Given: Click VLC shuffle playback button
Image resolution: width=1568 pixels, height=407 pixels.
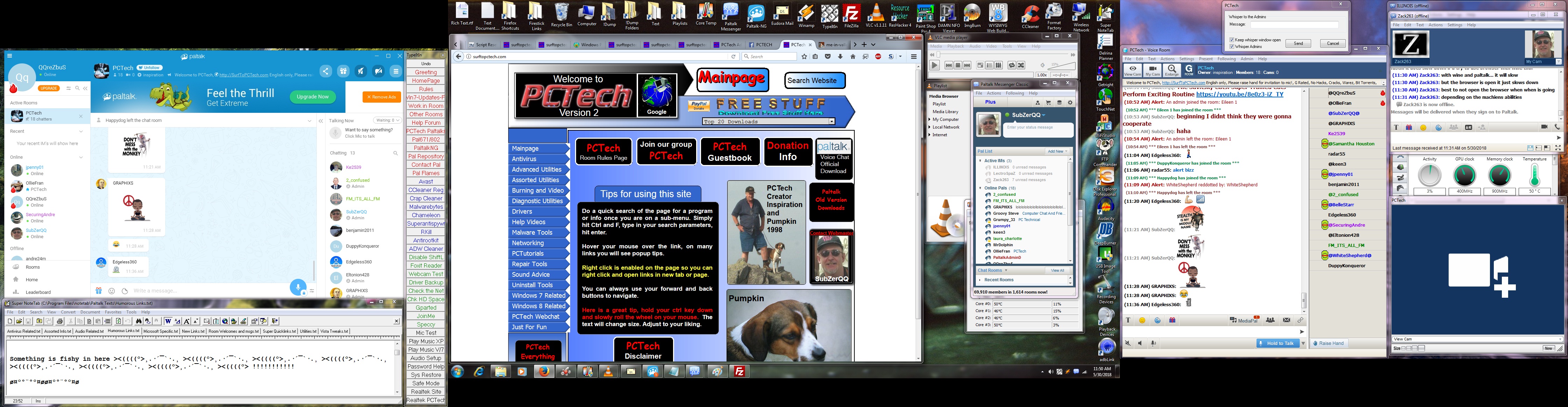Looking at the screenshot, I should [1021, 65].
